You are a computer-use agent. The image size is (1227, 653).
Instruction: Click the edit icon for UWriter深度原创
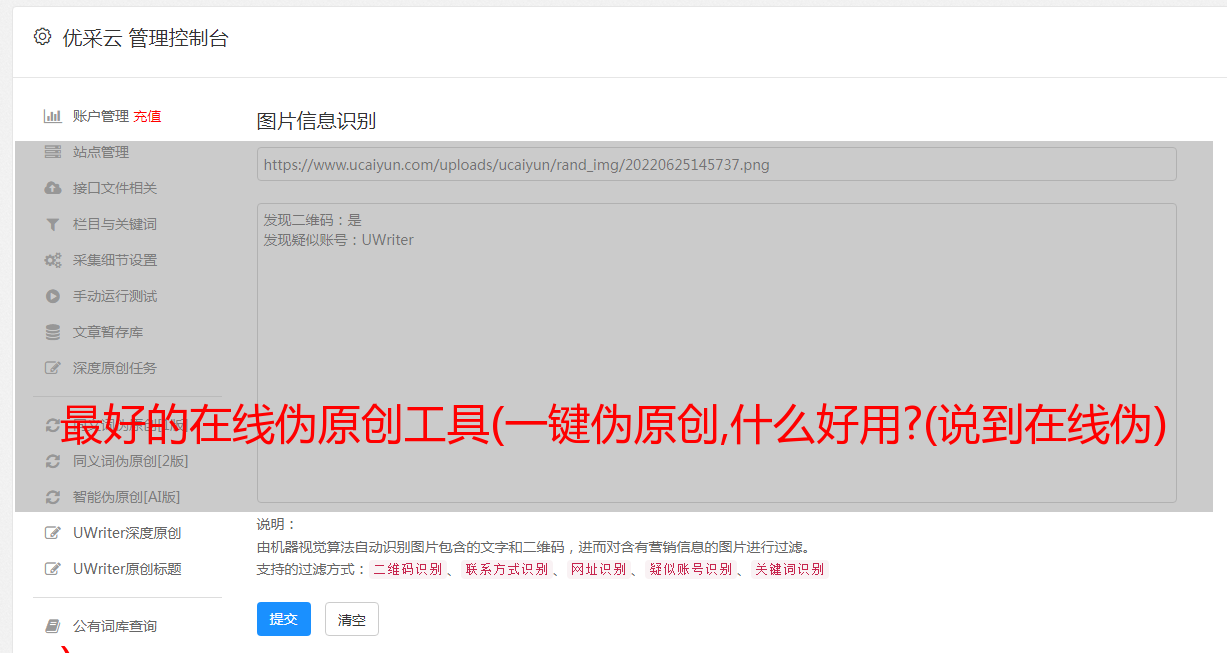pyautogui.click(x=53, y=533)
